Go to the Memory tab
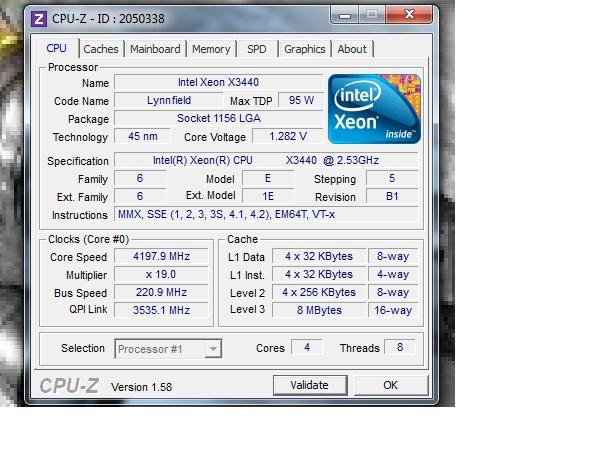 211,49
